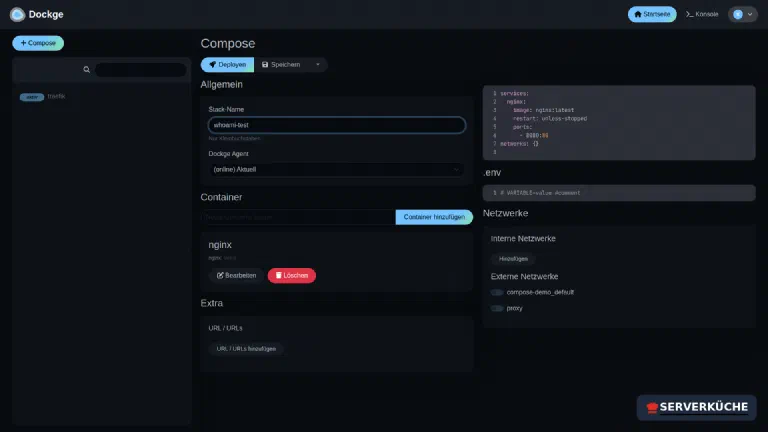
Task: Open the user profile dropdown
Action: 743,14
